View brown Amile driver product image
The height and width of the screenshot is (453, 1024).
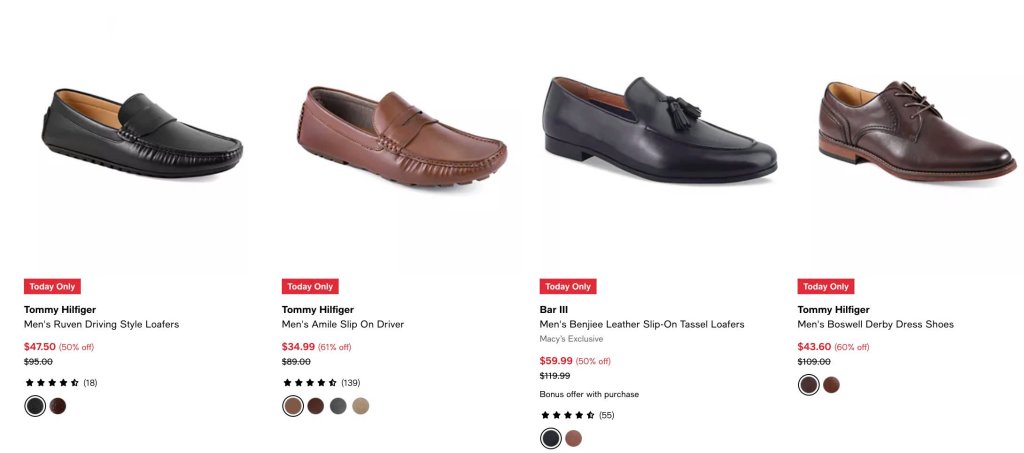401,136
